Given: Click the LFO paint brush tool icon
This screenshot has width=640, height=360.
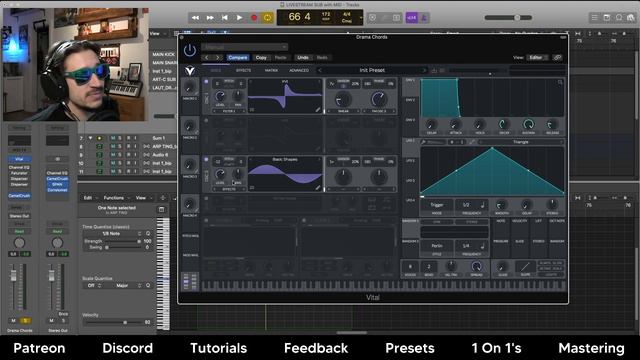Looking at the screenshot, I should [x=424, y=142].
